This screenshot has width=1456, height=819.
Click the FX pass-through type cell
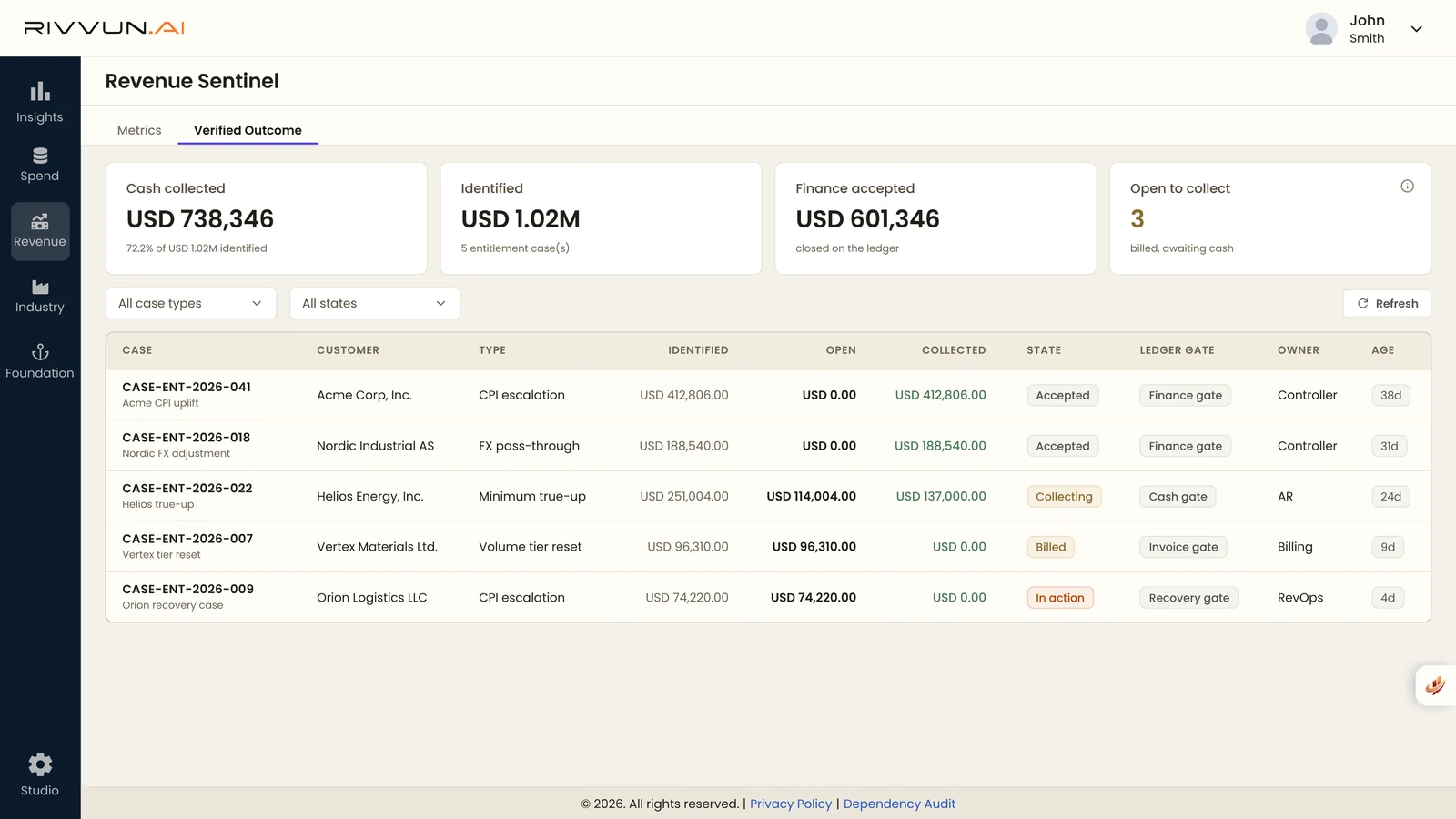[x=529, y=446]
